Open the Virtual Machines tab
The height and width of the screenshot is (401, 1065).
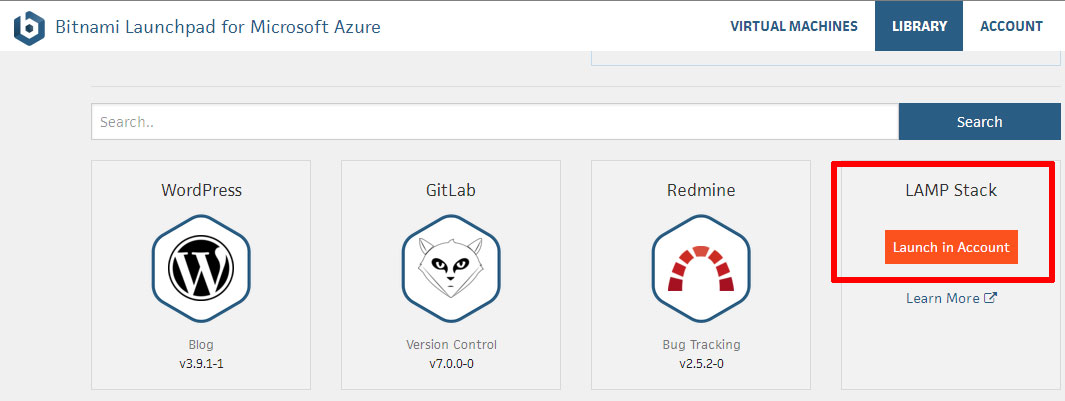(793, 27)
